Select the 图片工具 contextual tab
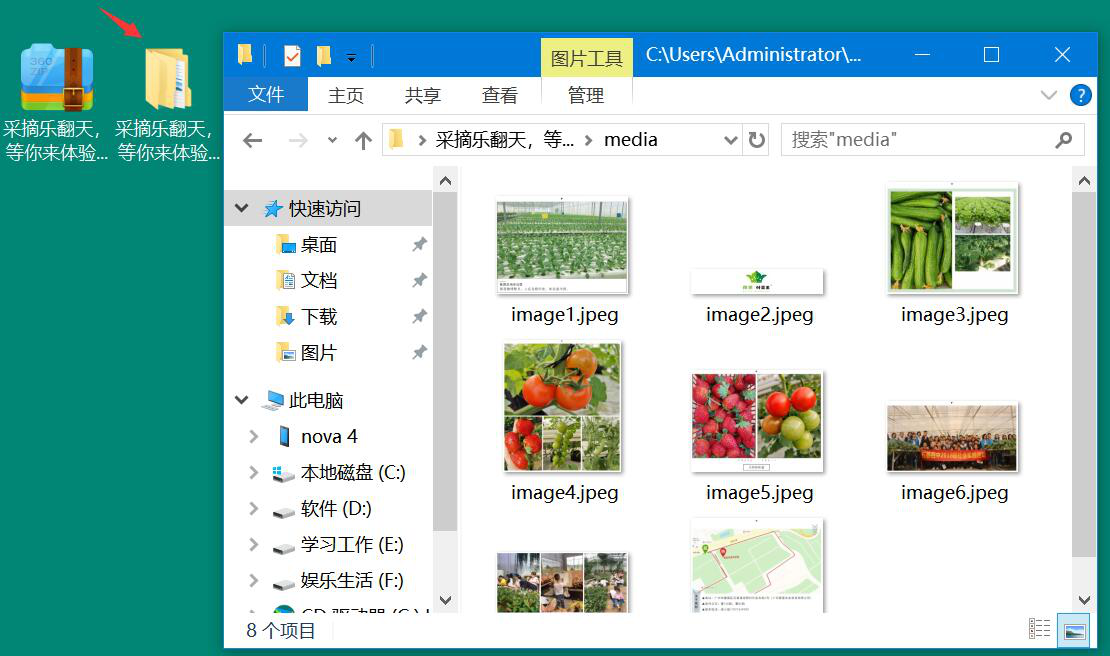The width and height of the screenshot is (1110, 656). (x=587, y=58)
